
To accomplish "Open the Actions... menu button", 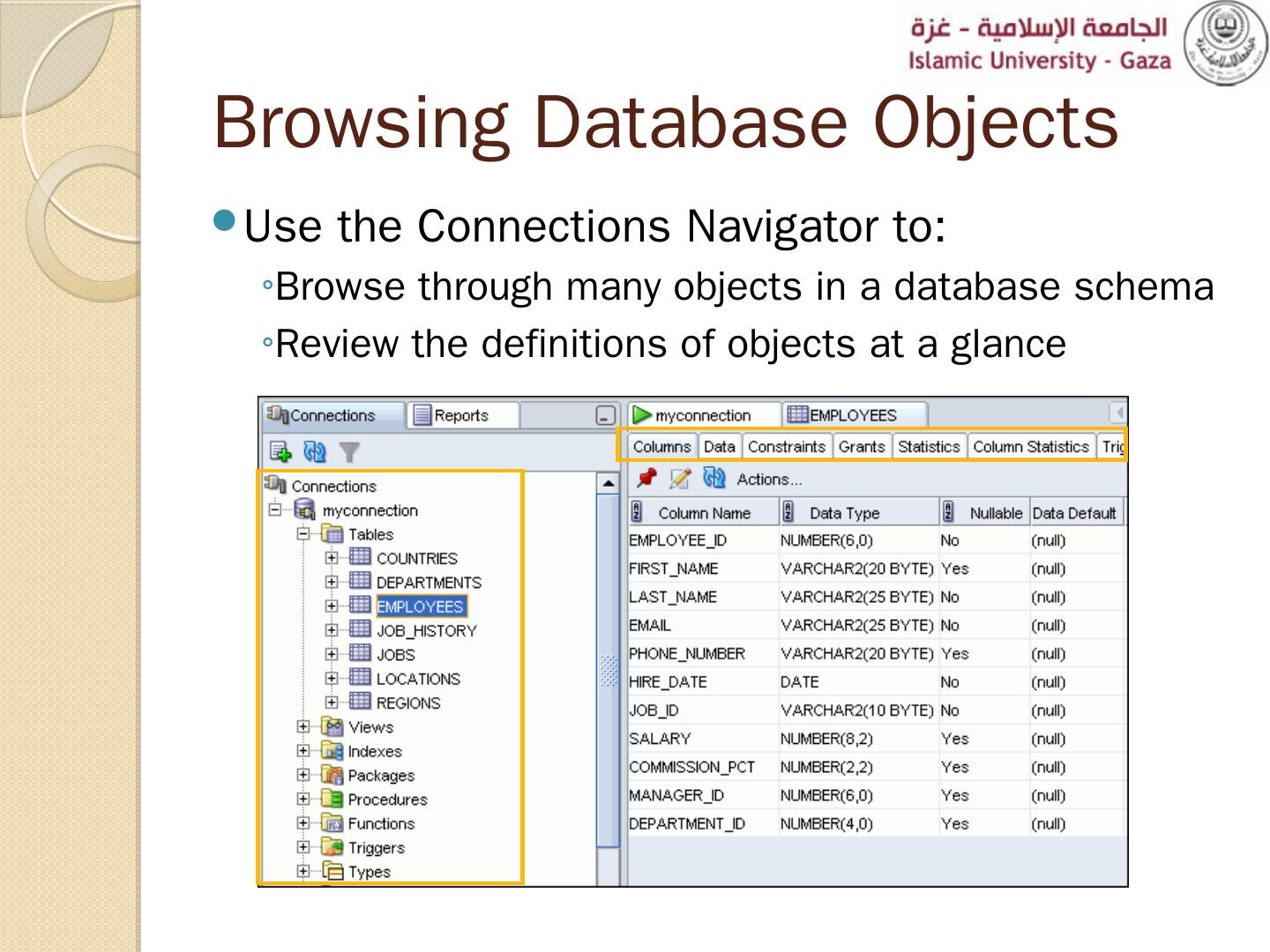I will (x=769, y=480).
